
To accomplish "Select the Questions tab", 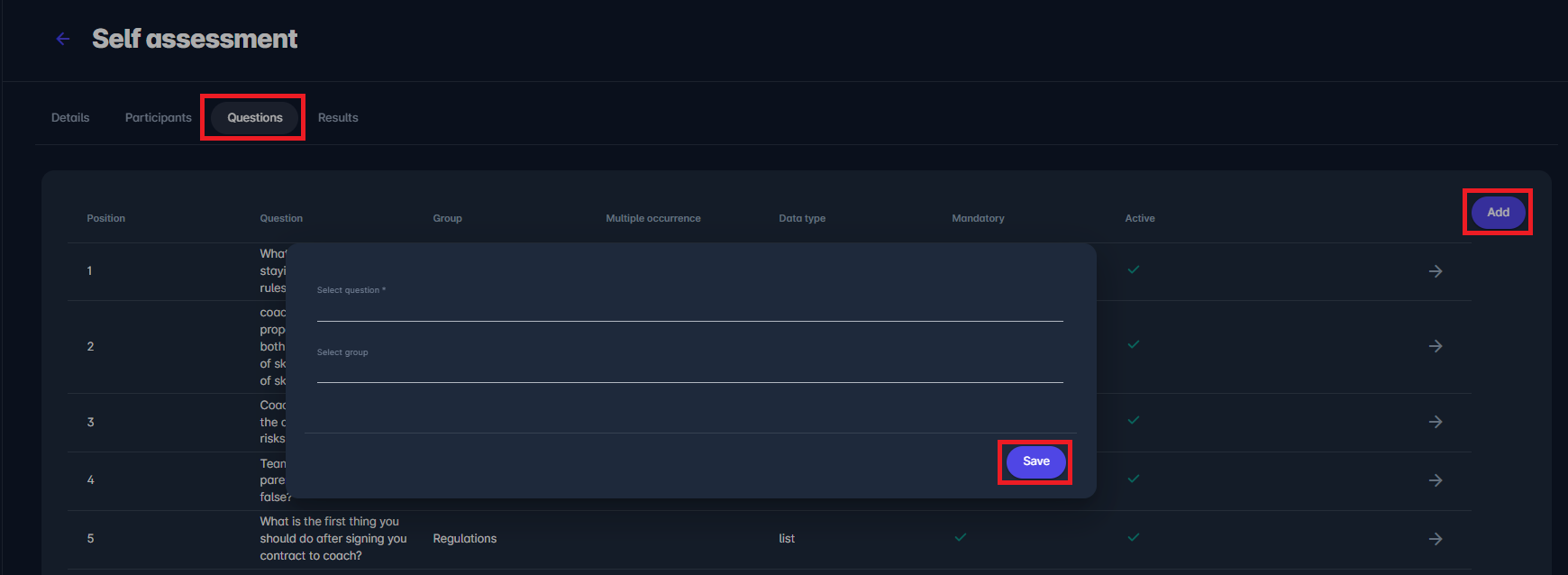I will [x=255, y=118].
